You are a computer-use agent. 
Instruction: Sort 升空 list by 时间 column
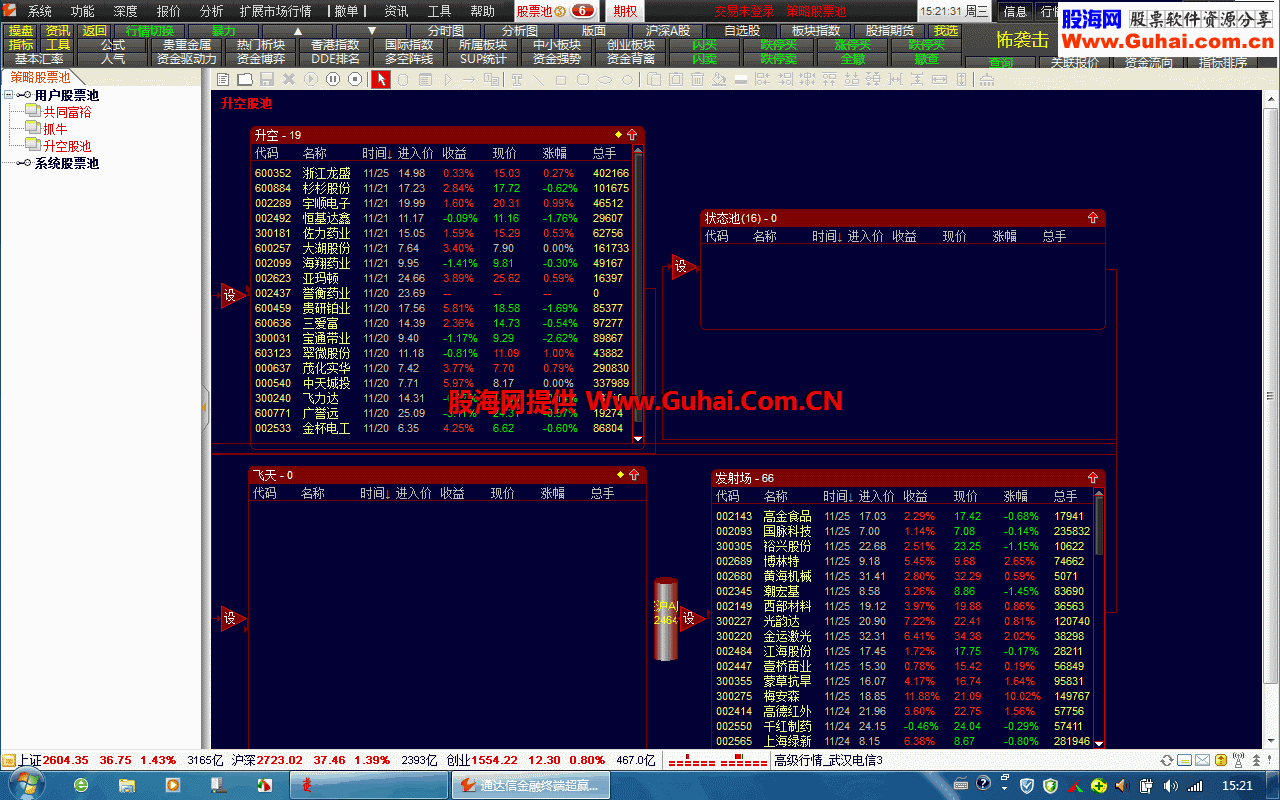click(x=375, y=153)
